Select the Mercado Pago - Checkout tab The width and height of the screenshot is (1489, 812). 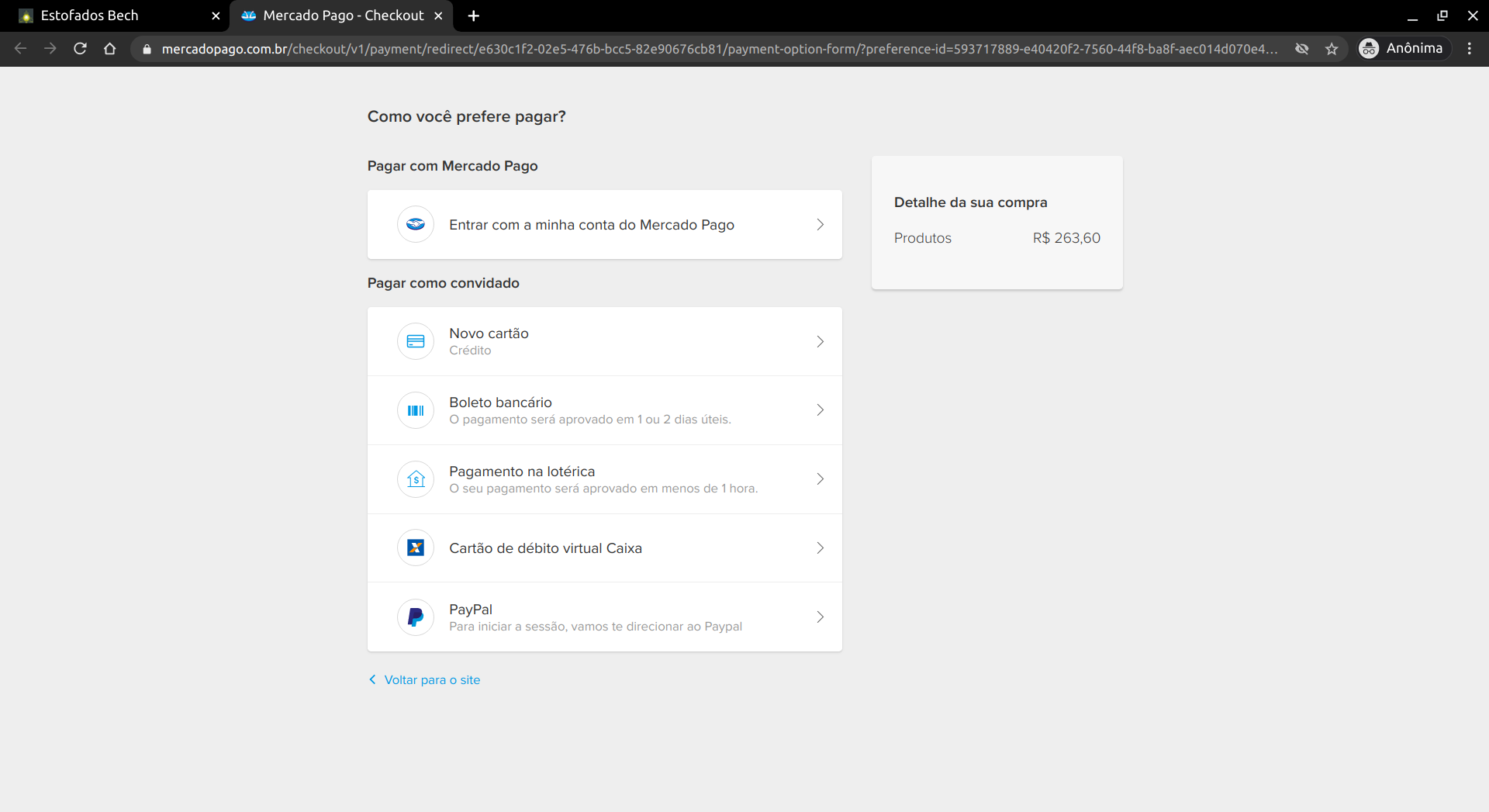coord(341,16)
